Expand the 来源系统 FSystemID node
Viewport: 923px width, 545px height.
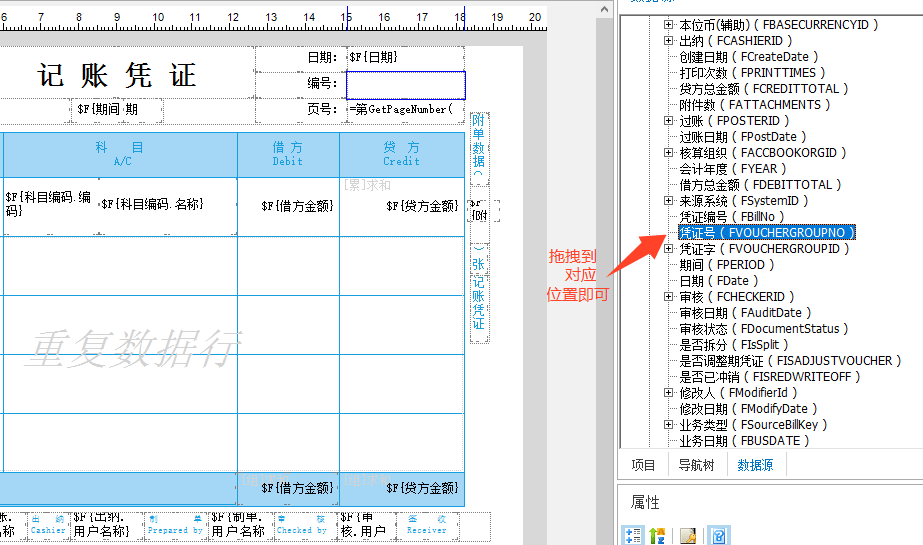(668, 201)
